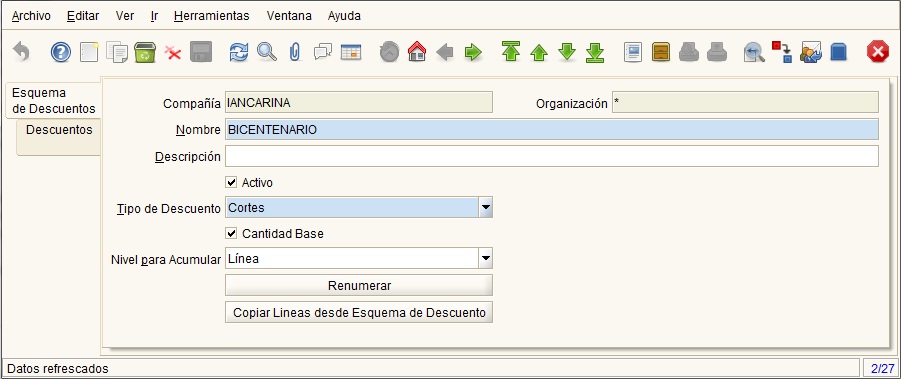Image resolution: width=901 pixels, height=379 pixels.
Task: Click into the empty Descripción field
Action: pos(552,156)
